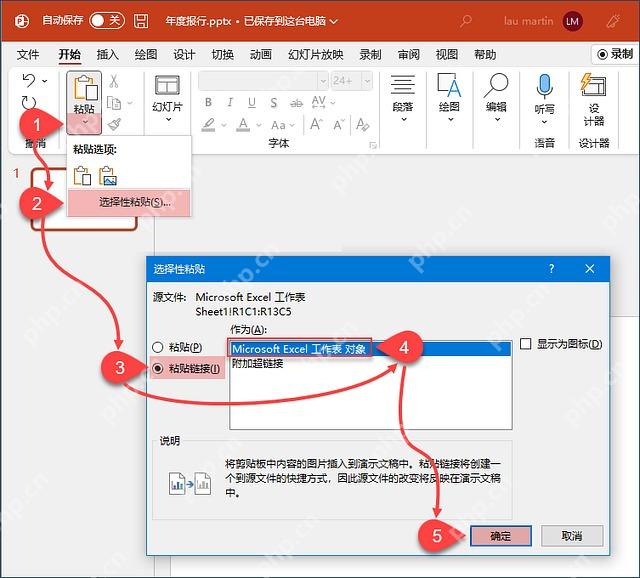Switch to the 动画 tab

tap(261, 54)
